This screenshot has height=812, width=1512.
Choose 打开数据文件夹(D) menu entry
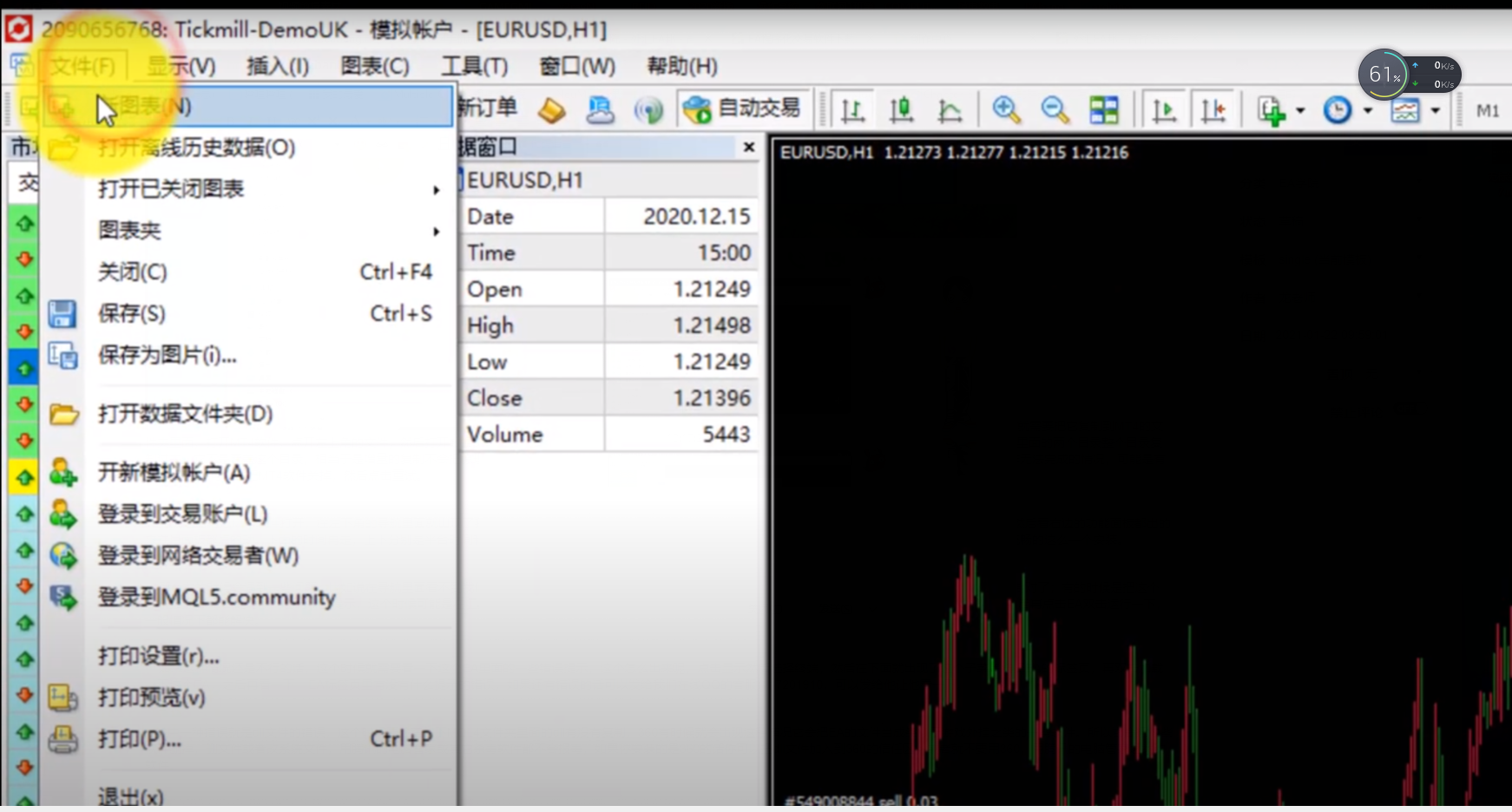(x=247, y=415)
